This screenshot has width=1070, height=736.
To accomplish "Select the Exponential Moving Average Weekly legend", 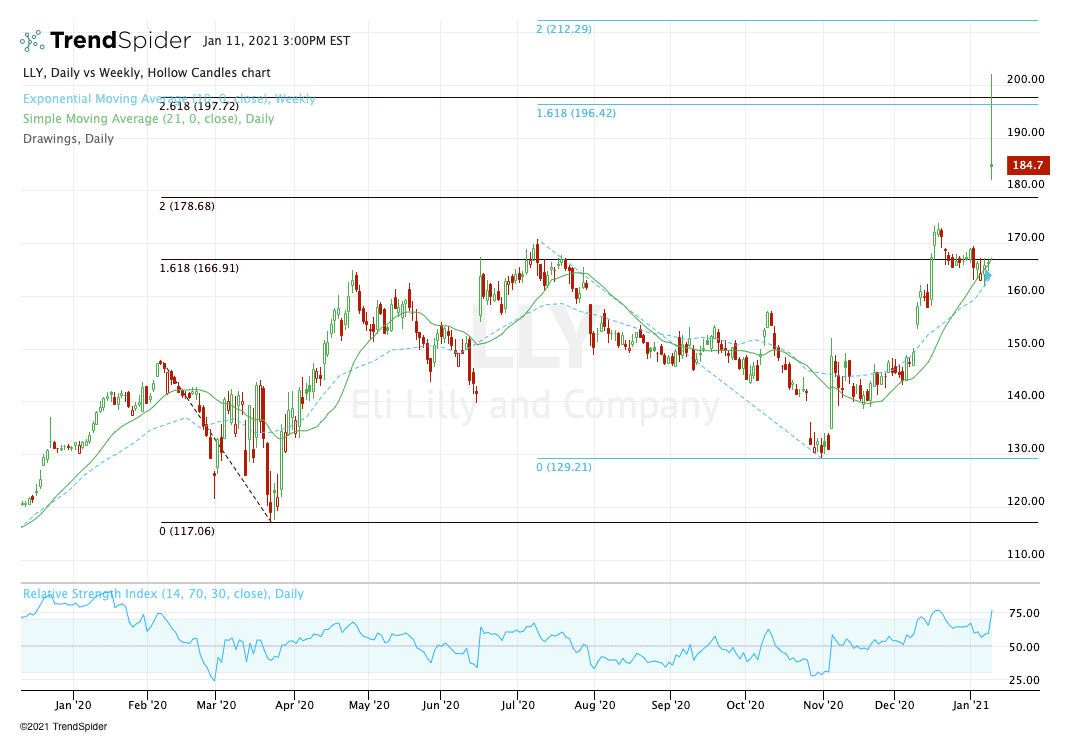I will (x=169, y=98).
